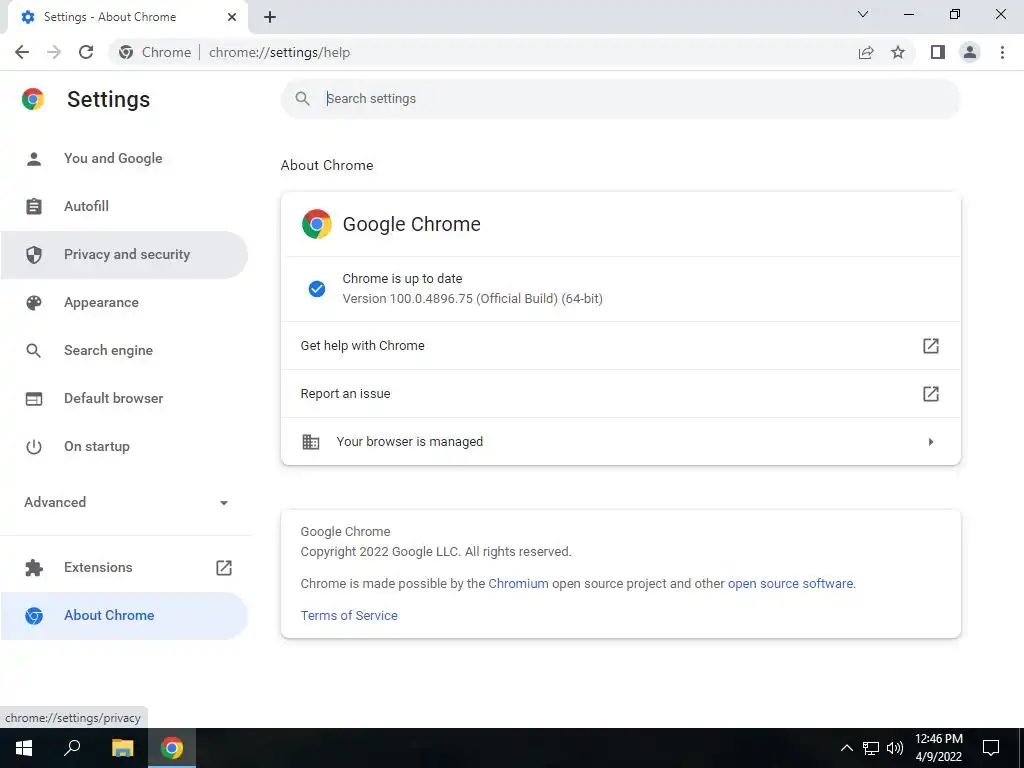Close the Settings - About Chrome tab
This screenshot has width=1024, height=768.
(232, 17)
